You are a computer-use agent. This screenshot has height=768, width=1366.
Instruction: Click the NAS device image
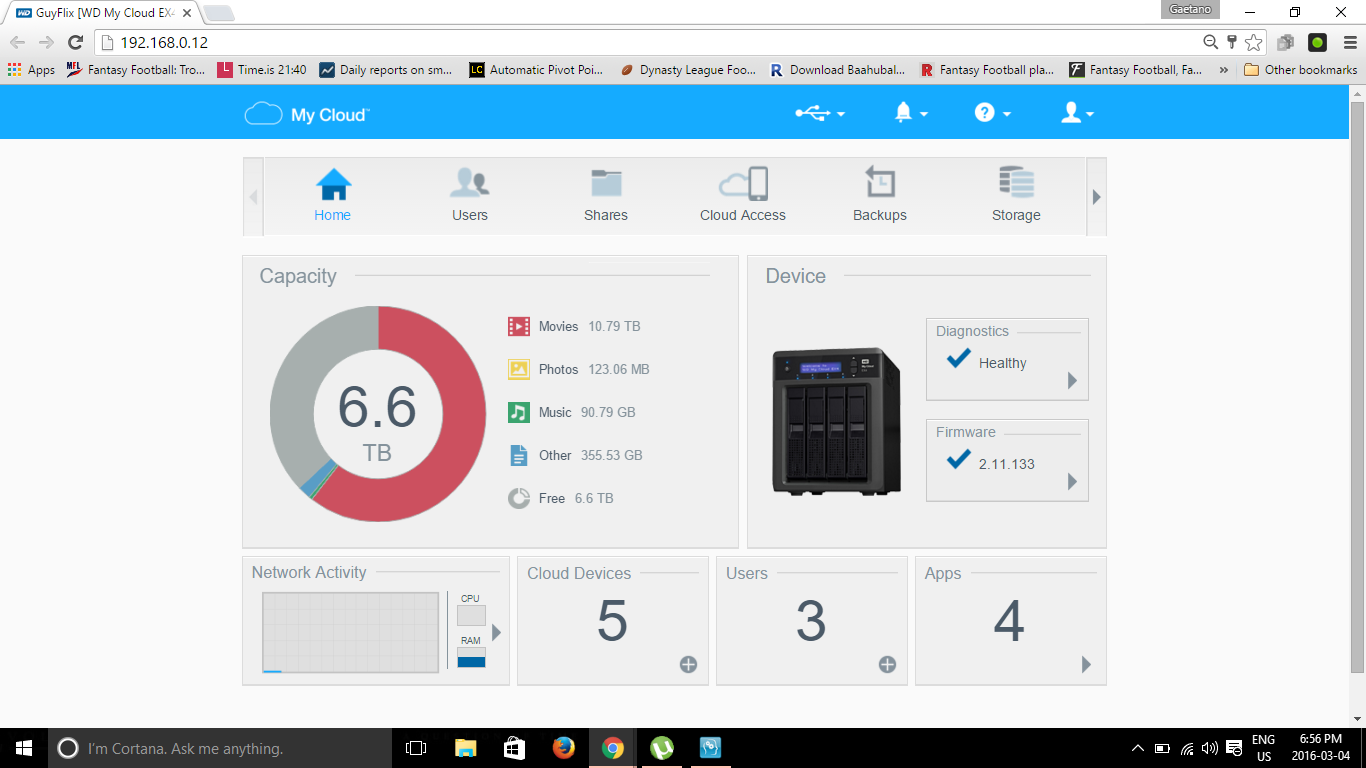click(836, 421)
